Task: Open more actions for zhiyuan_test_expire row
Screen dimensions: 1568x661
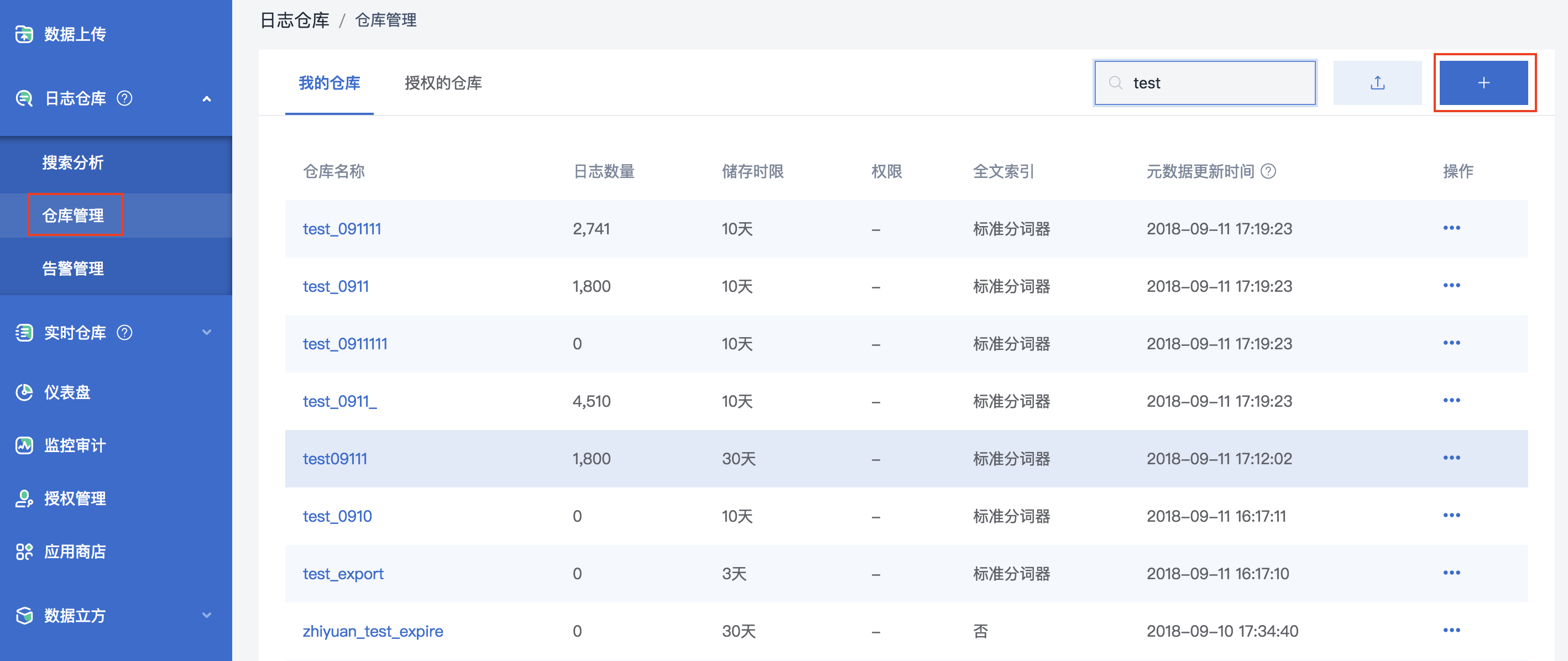Action: [x=1452, y=631]
